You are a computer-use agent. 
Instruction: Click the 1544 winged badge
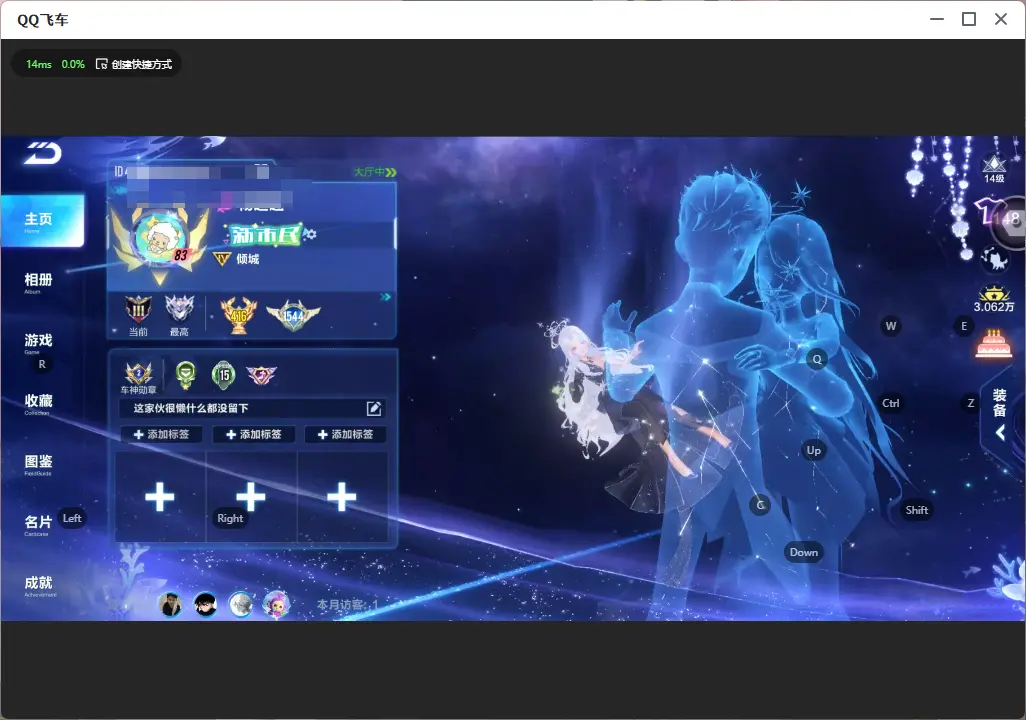point(293,315)
